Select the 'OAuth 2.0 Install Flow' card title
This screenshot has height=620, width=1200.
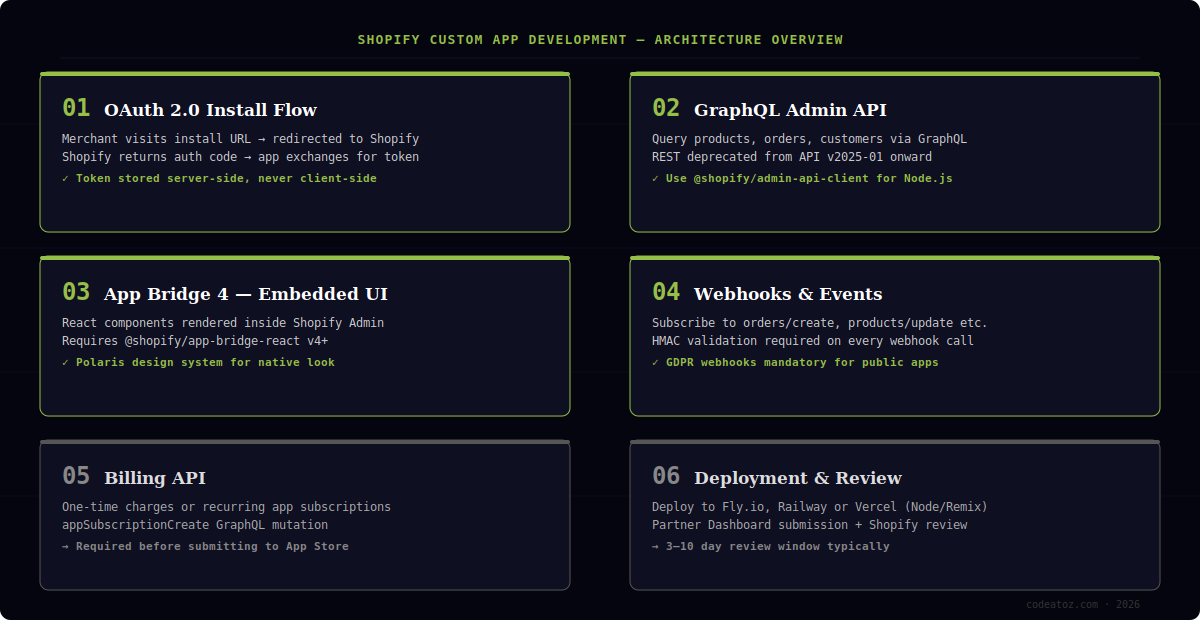coord(210,110)
